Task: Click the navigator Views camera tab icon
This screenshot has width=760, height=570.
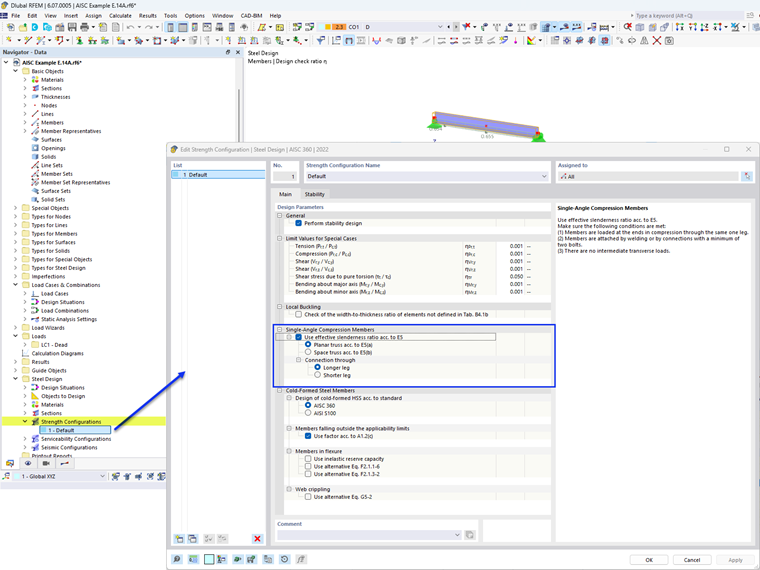Action: pyautogui.click(x=46, y=463)
